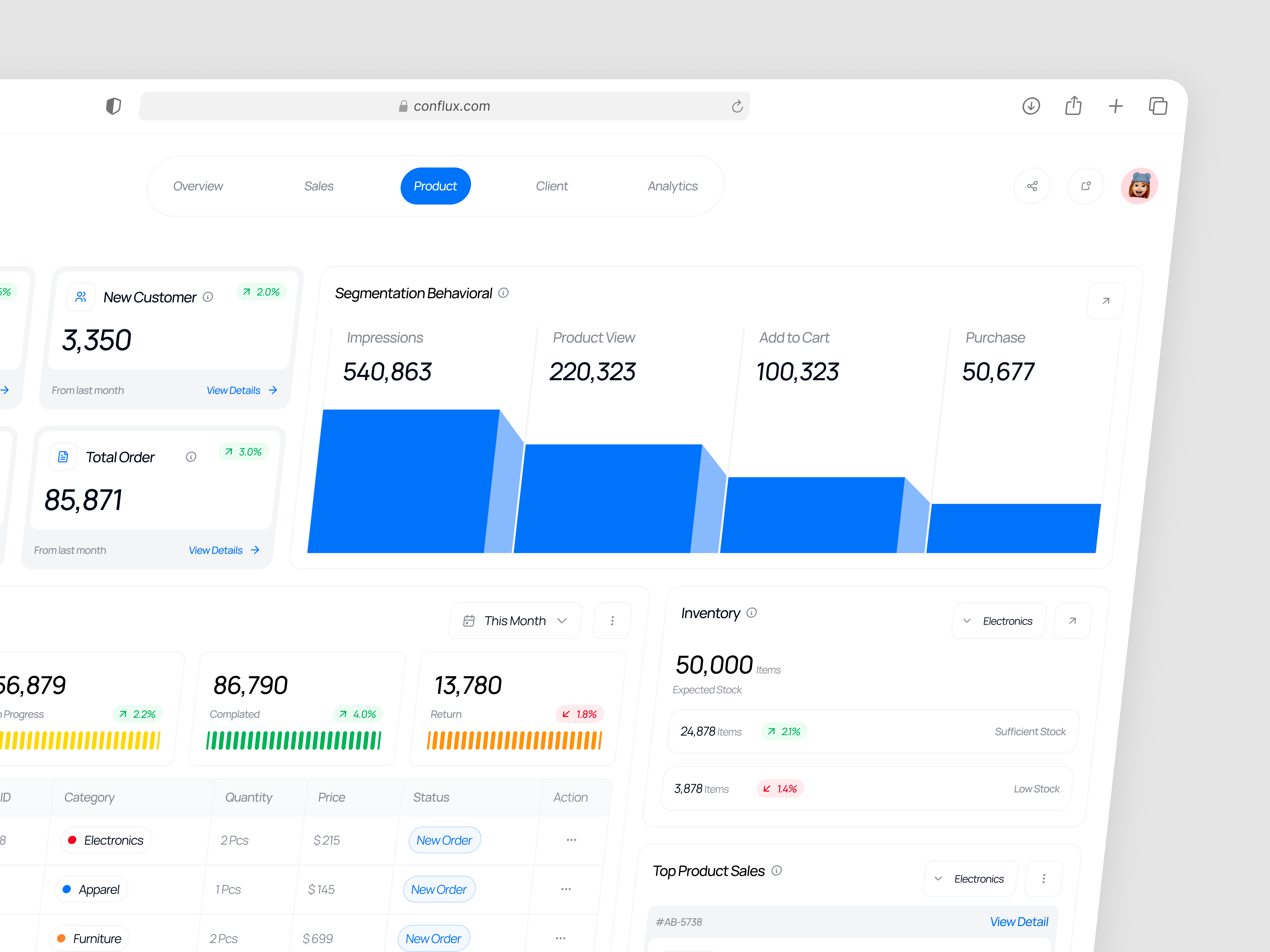
Task: Open the three-dot menu beside This Month
Action: [x=612, y=620]
